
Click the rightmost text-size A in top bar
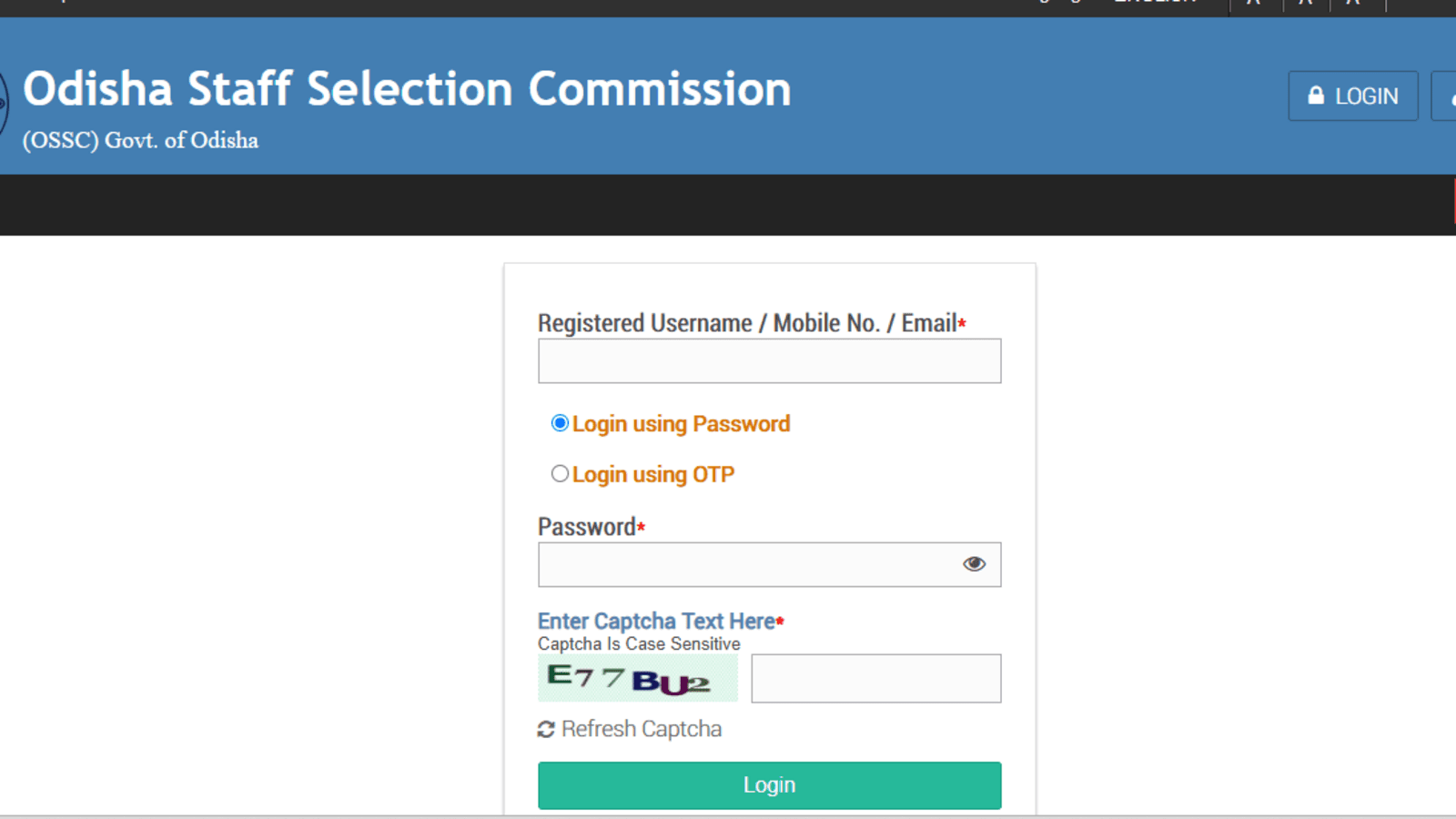click(1353, 4)
